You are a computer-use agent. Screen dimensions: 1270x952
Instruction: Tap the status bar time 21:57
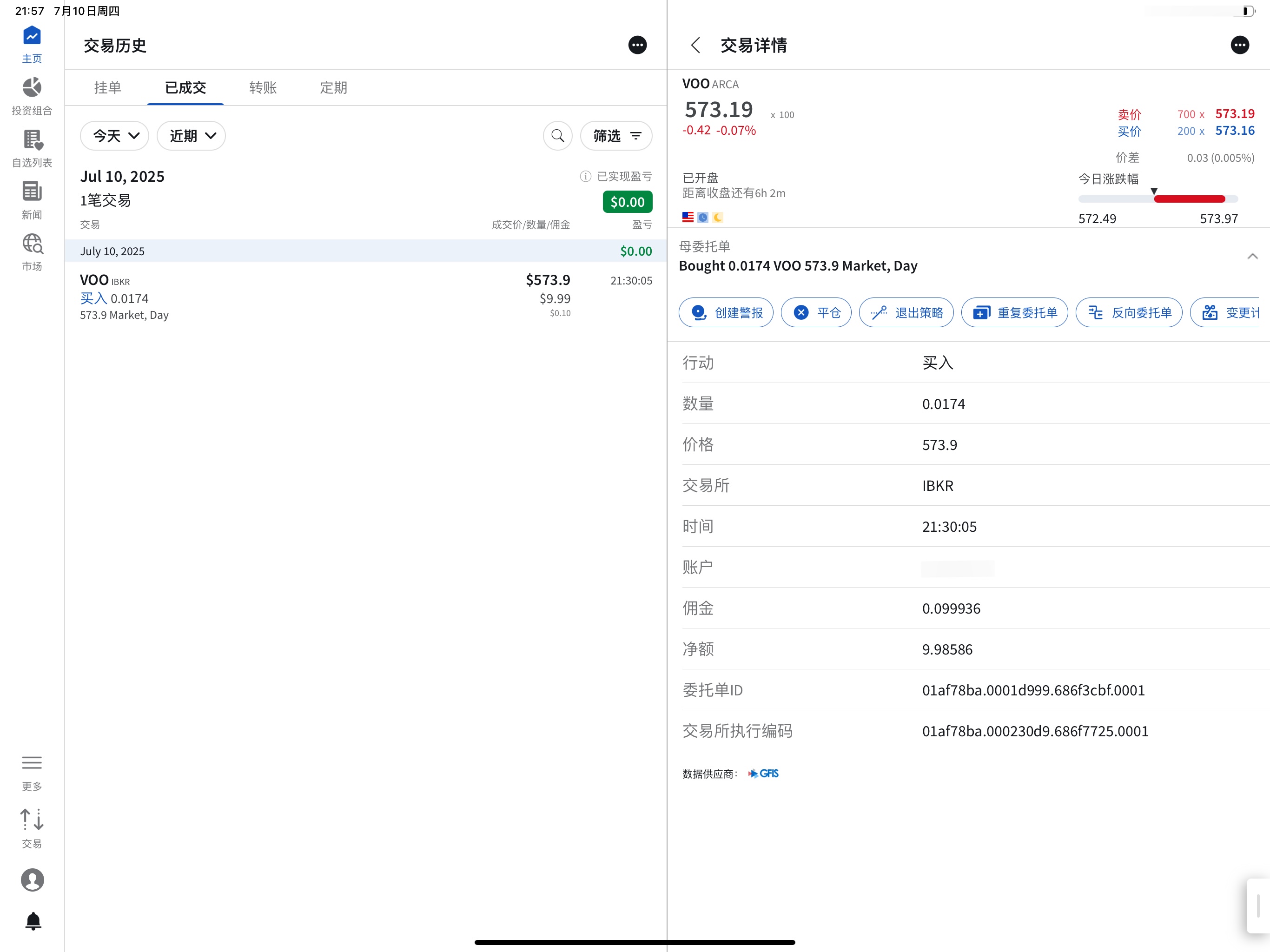(29, 11)
